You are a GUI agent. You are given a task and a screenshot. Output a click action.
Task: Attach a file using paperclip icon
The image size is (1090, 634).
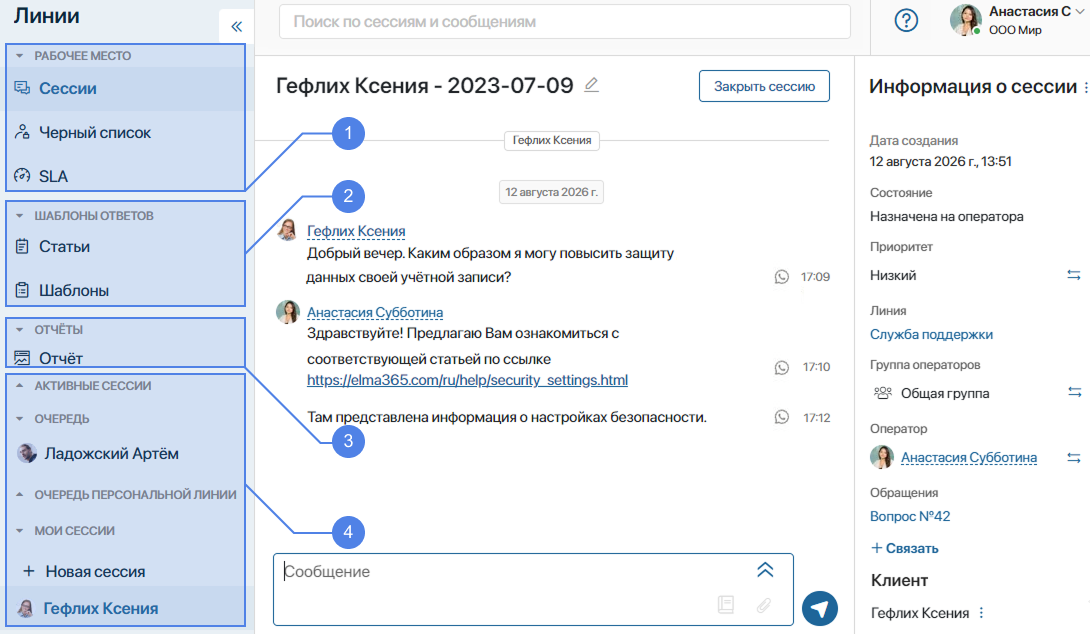(x=763, y=605)
